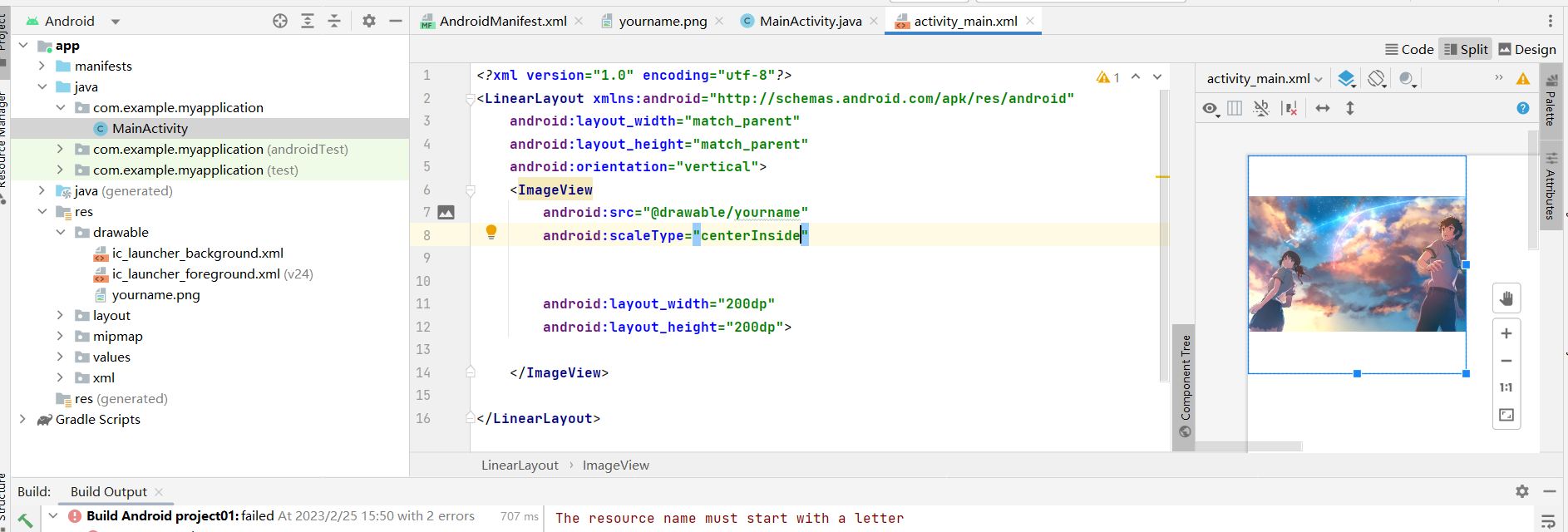Screen dimensions: 1568x532
Task: Collapse the failed build result node
Action: click(x=53, y=516)
